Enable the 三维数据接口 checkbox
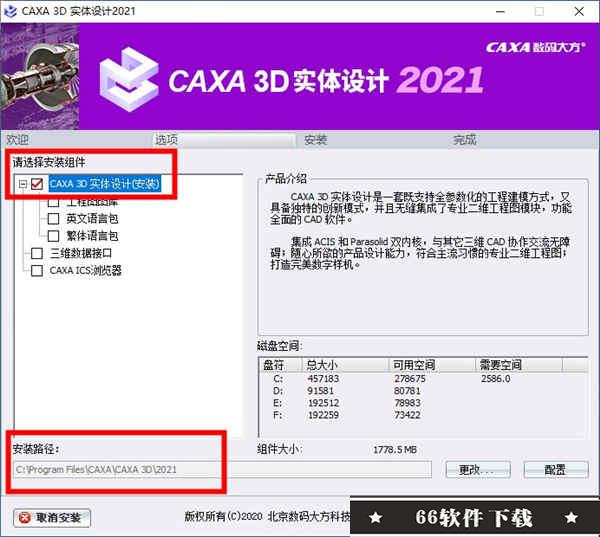The height and width of the screenshot is (537, 600). point(37,253)
